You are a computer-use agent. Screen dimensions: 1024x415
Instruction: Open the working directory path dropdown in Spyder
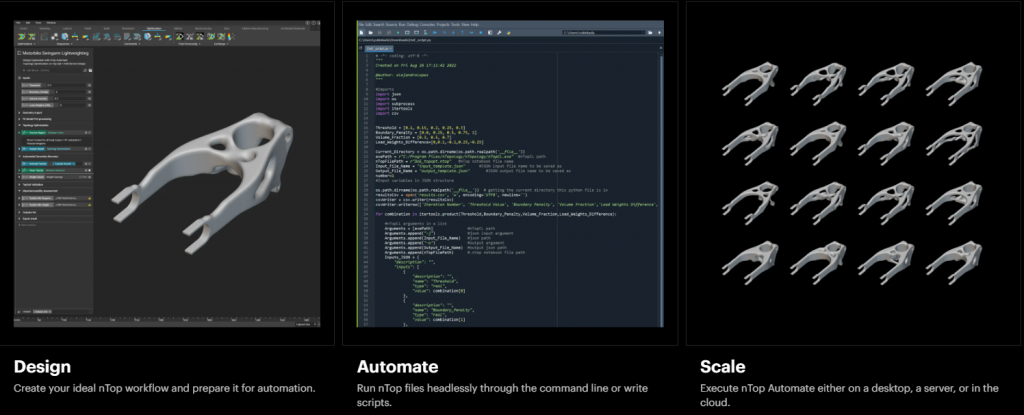pyautogui.click(x=645, y=33)
